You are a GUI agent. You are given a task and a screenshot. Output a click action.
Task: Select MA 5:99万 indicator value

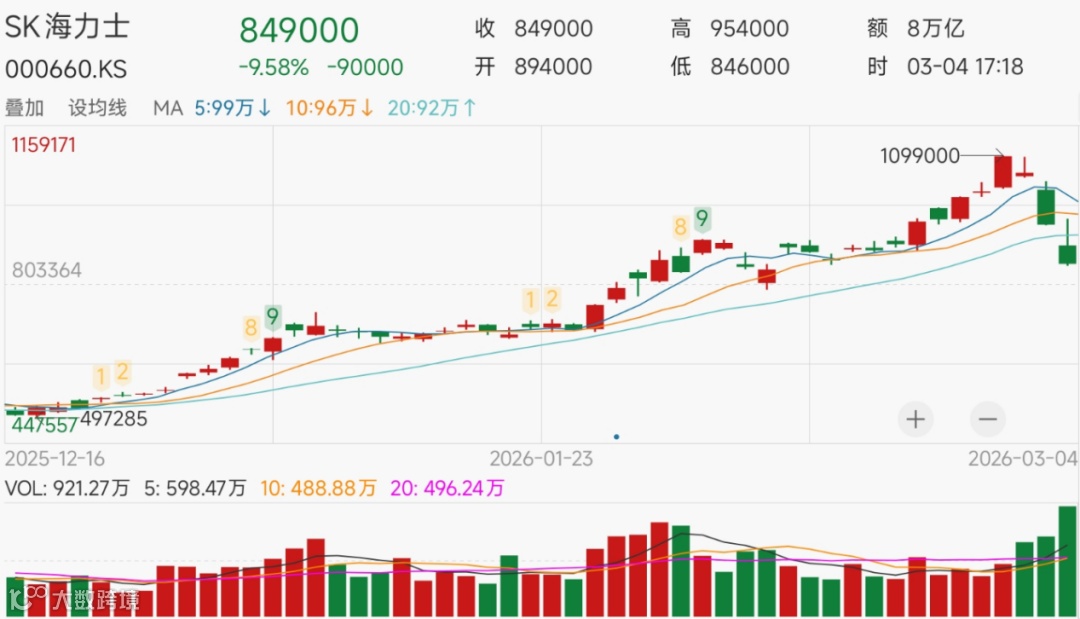point(233,108)
